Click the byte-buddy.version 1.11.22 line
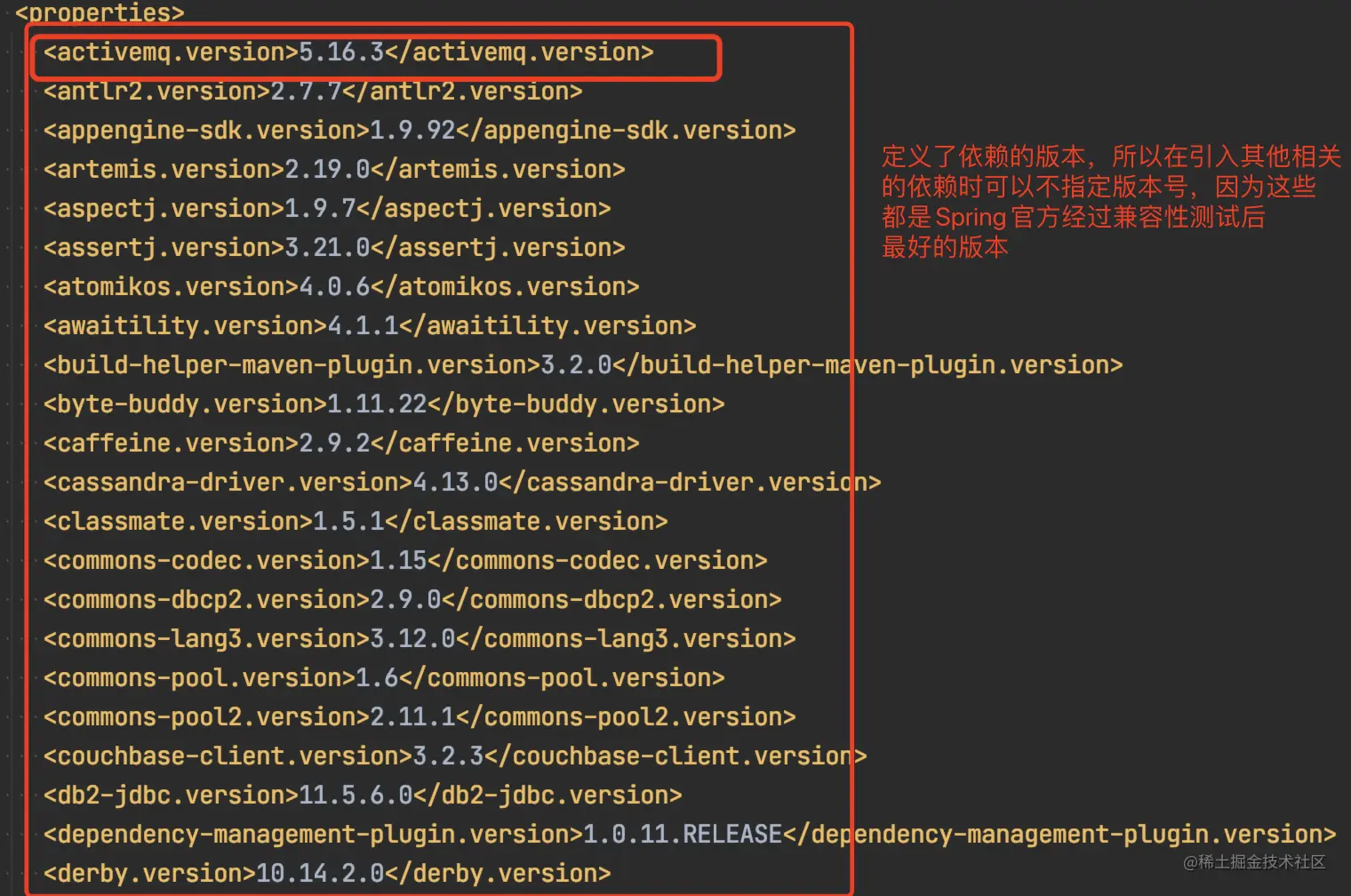This screenshot has height=896, width=1351. pyautogui.click(x=384, y=404)
